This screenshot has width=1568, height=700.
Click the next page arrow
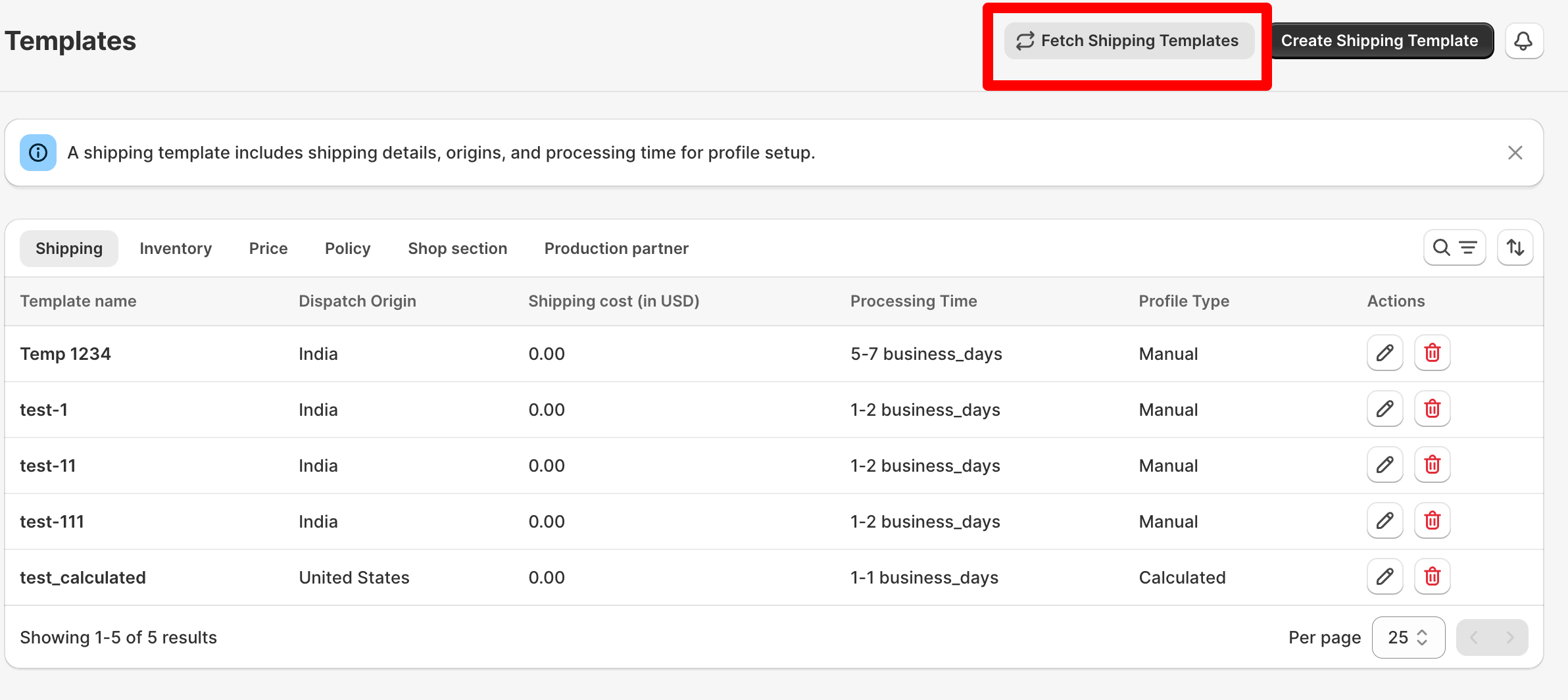pos(1510,637)
